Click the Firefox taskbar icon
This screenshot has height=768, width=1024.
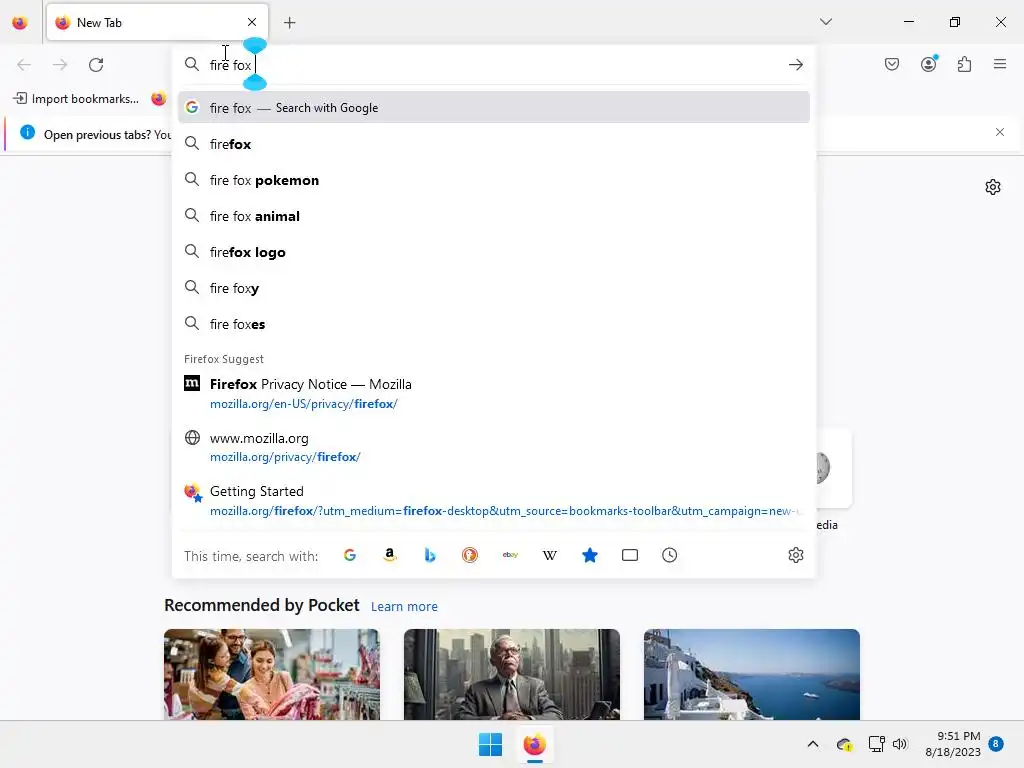point(534,744)
